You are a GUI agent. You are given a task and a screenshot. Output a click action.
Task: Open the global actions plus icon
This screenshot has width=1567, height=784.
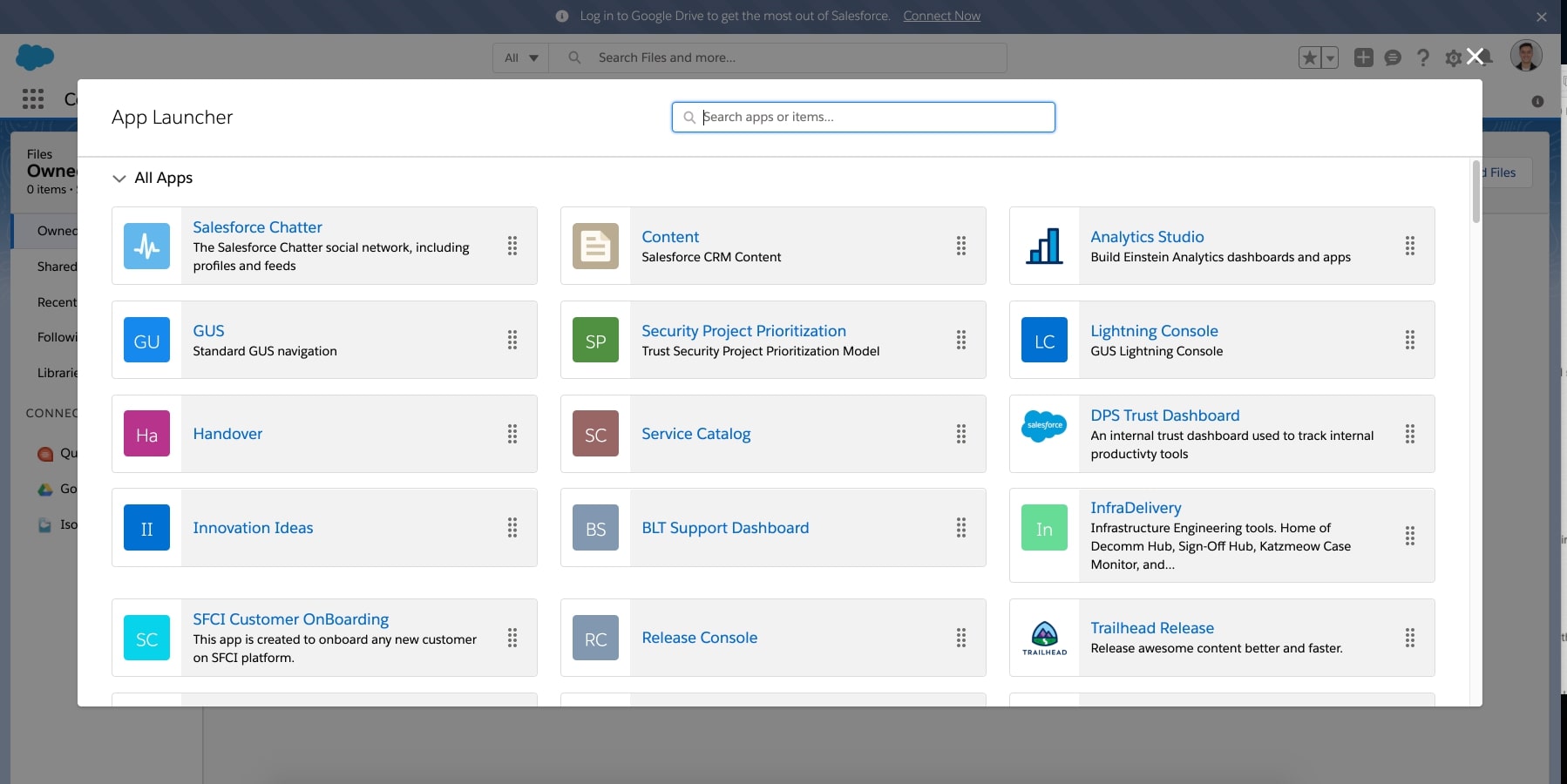pyautogui.click(x=1364, y=57)
